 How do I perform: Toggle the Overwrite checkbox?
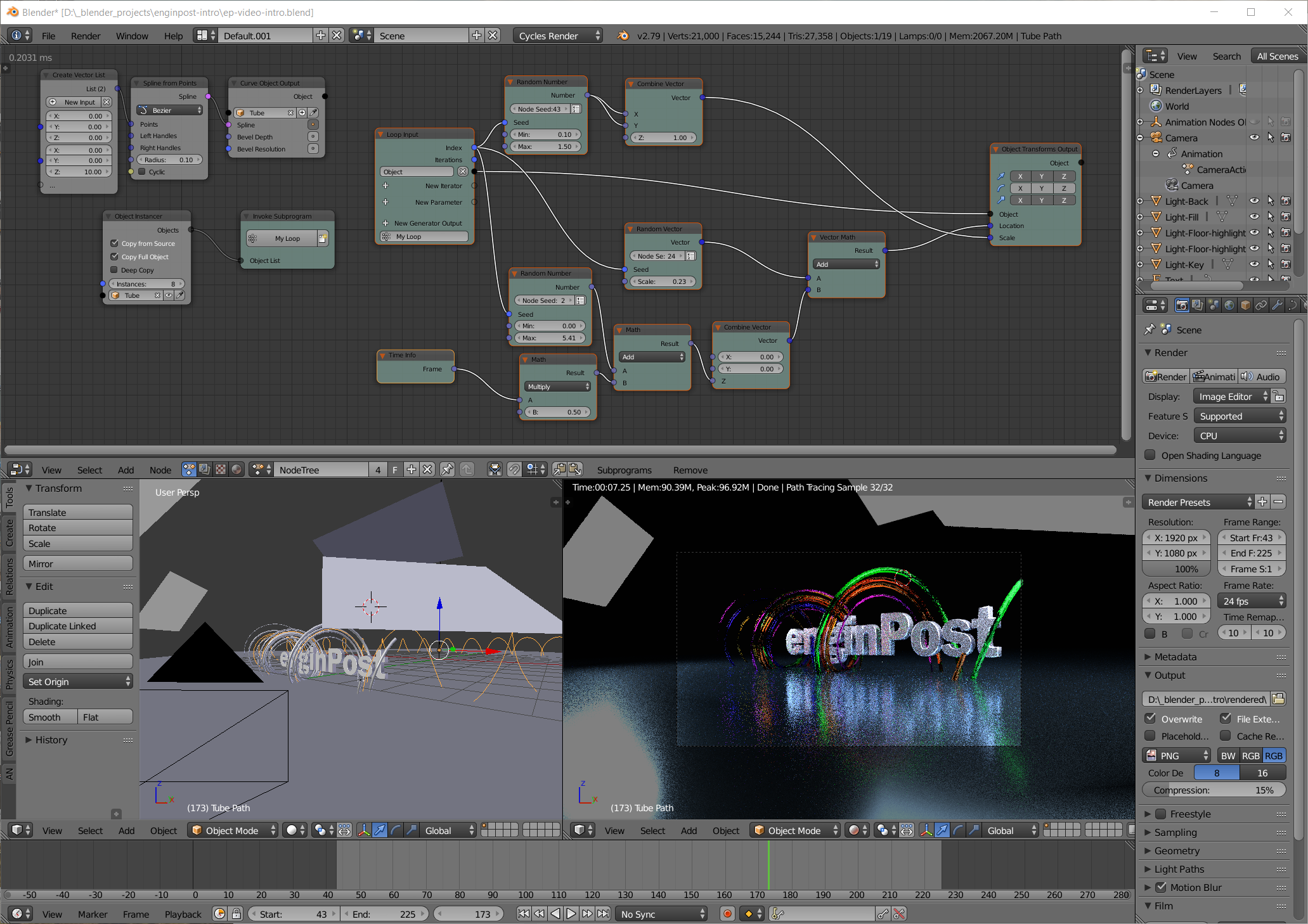click(1150, 718)
